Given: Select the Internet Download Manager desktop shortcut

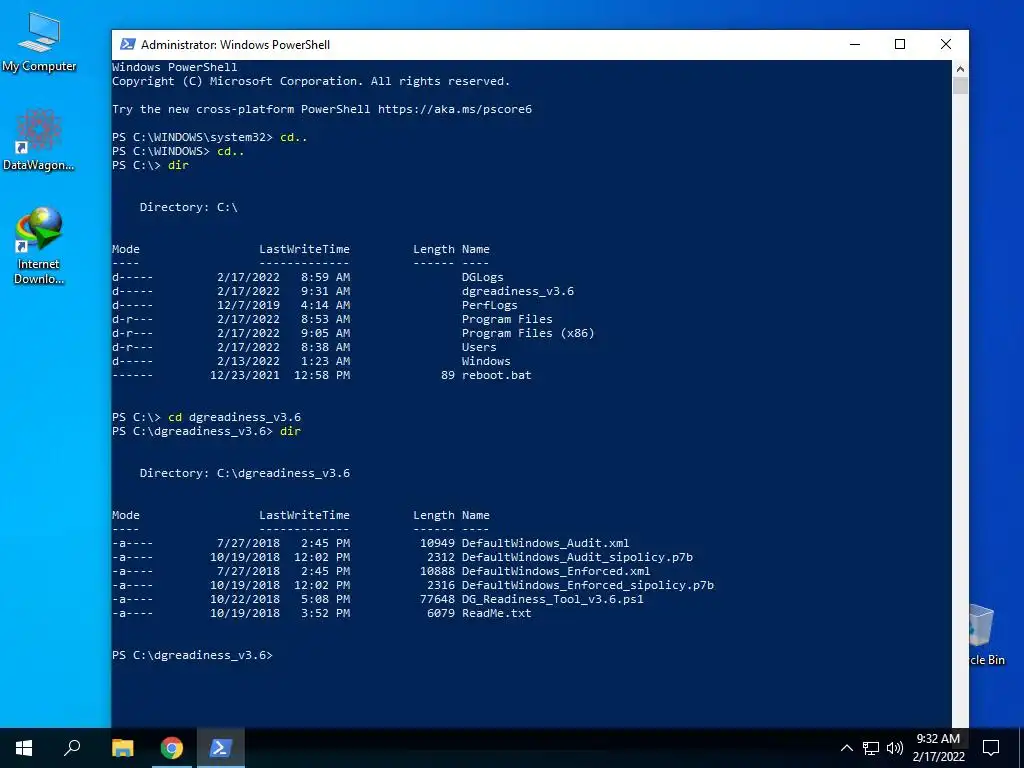Looking at the screenshot, I should pyautogui.click(x=39, y=246).
